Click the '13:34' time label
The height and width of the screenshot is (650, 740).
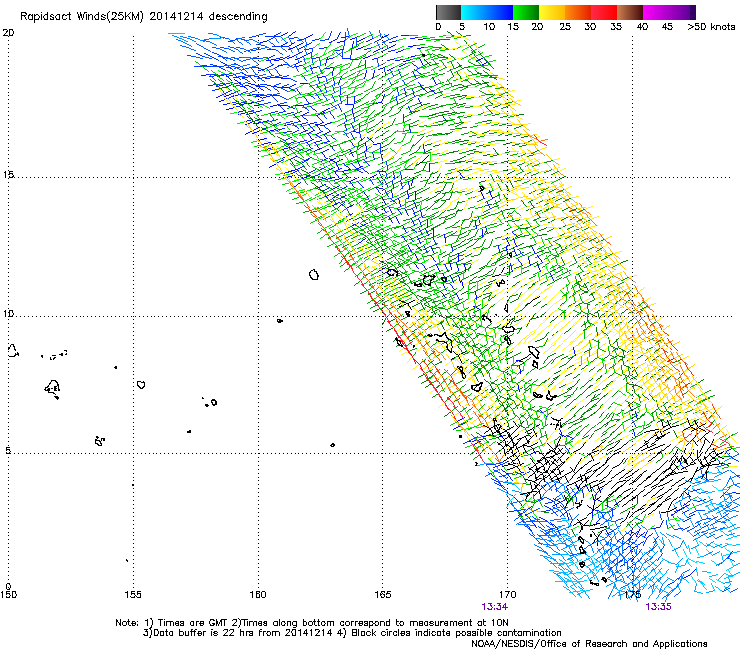coord(495,607)
